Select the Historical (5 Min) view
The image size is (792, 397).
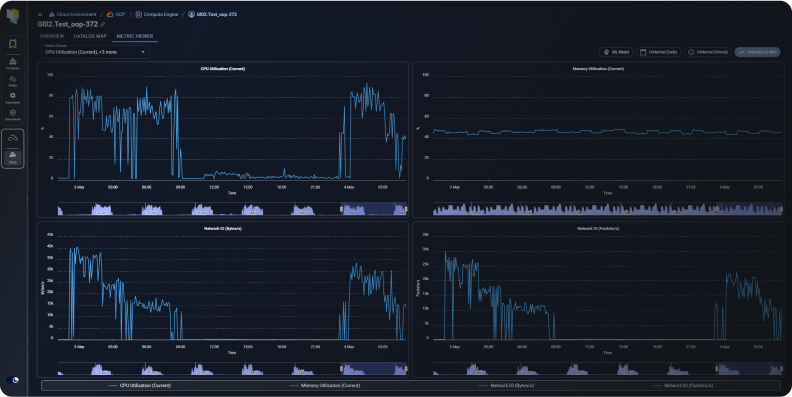click(757, 52)
